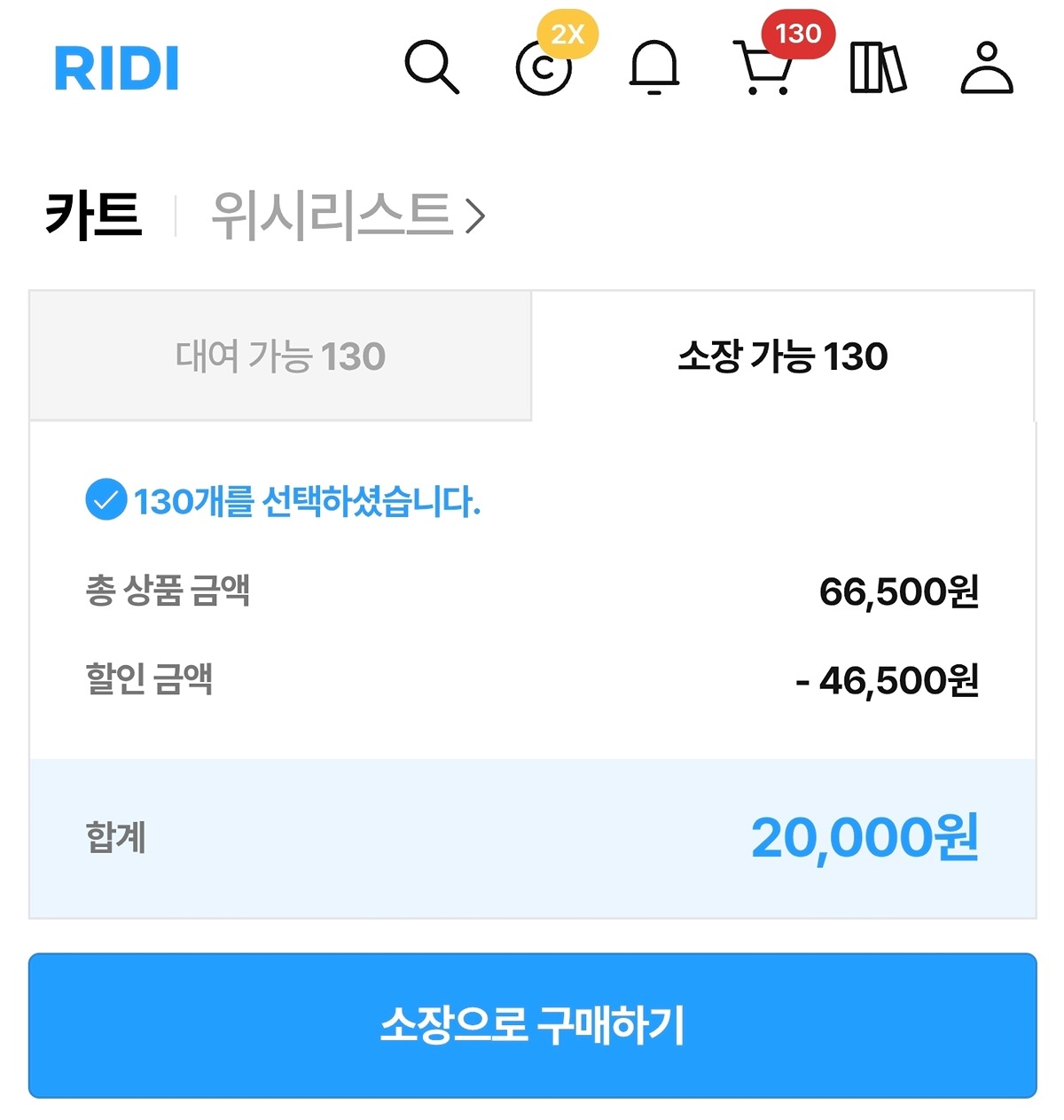Image resolution: width=1064 pixels, height=1120 pixels.
Task: Switch to the 대여 가능 130 tab
Action: pos(280,356)
